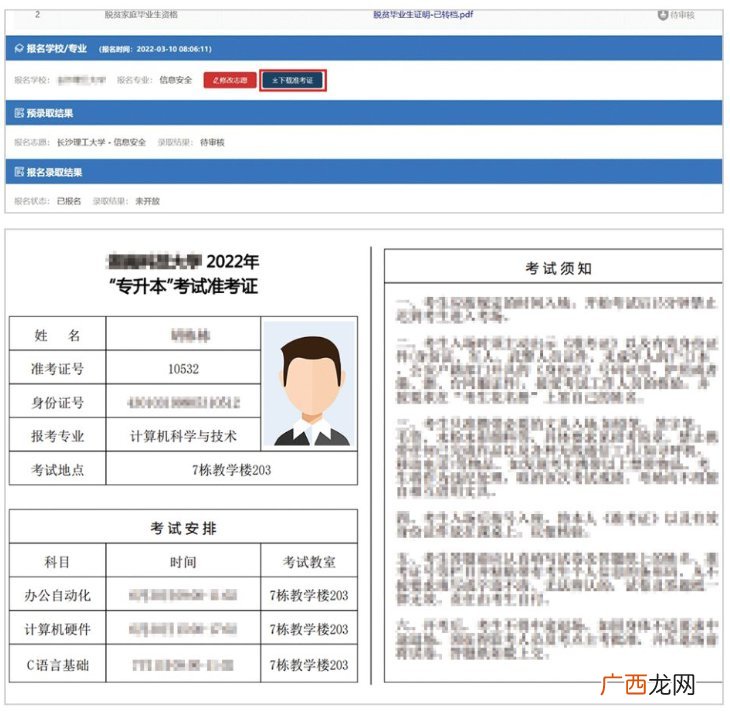730x713 pixels.
Task: Click the 身份证号 label cell
Action: (57, 402)
